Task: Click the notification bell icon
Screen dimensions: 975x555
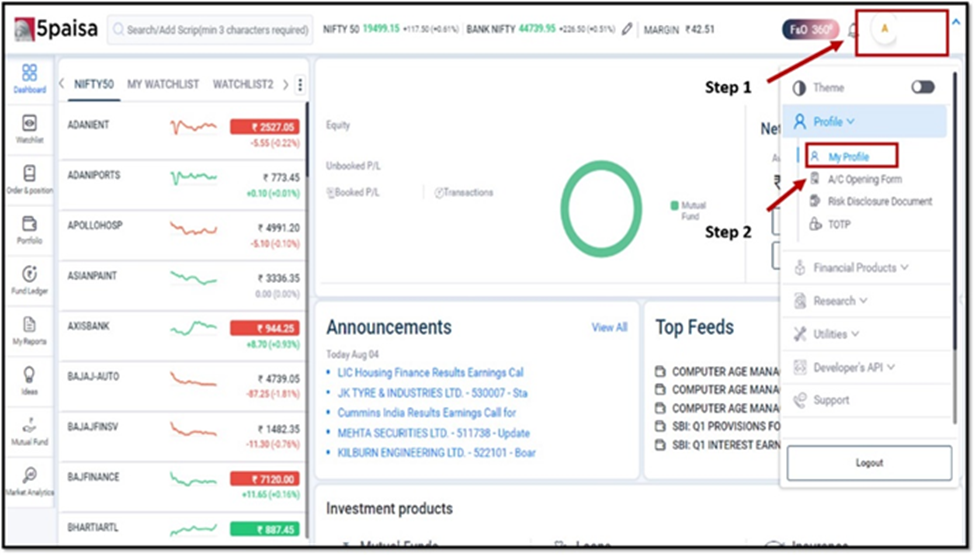Action: pyautogui.click(x=854, y=29)
